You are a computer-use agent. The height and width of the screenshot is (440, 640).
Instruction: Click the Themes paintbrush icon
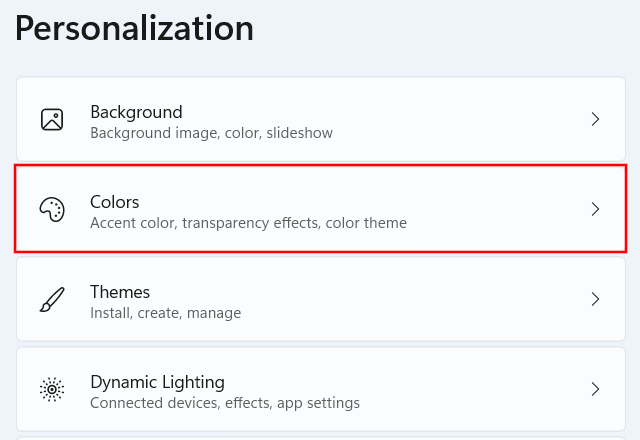pos(52,299)
